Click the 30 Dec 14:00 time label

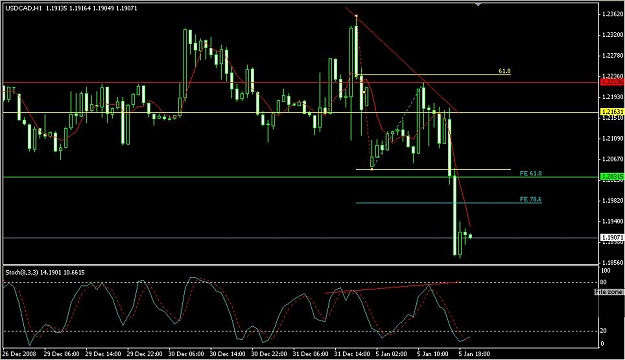227,354
